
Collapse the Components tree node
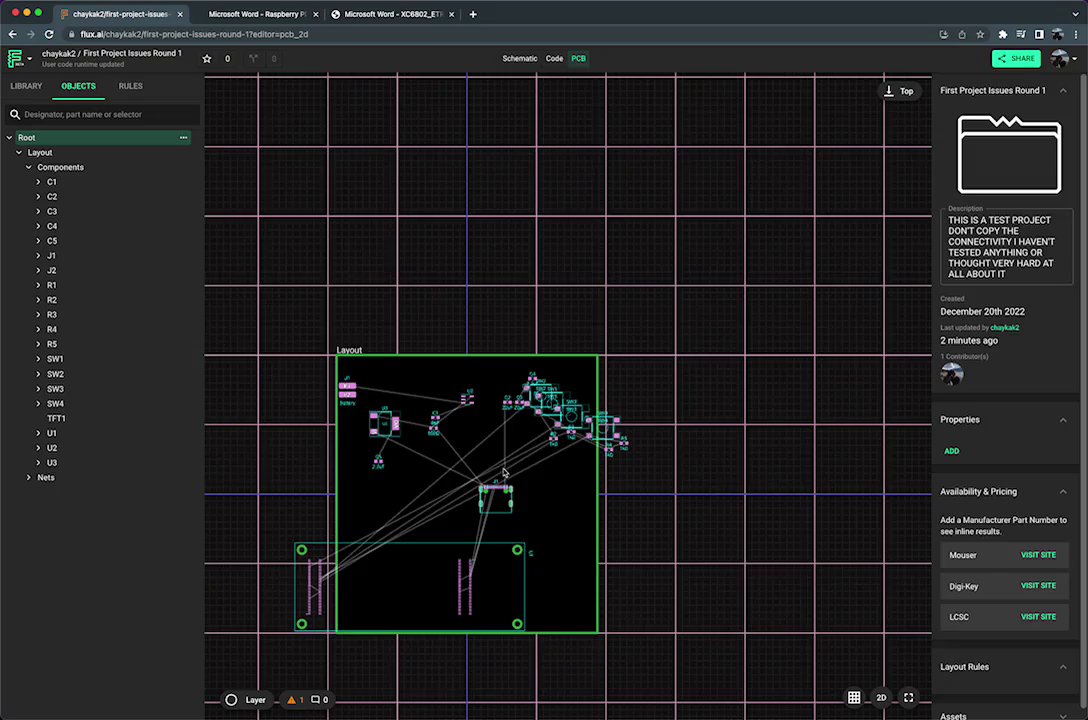[28, 167]
